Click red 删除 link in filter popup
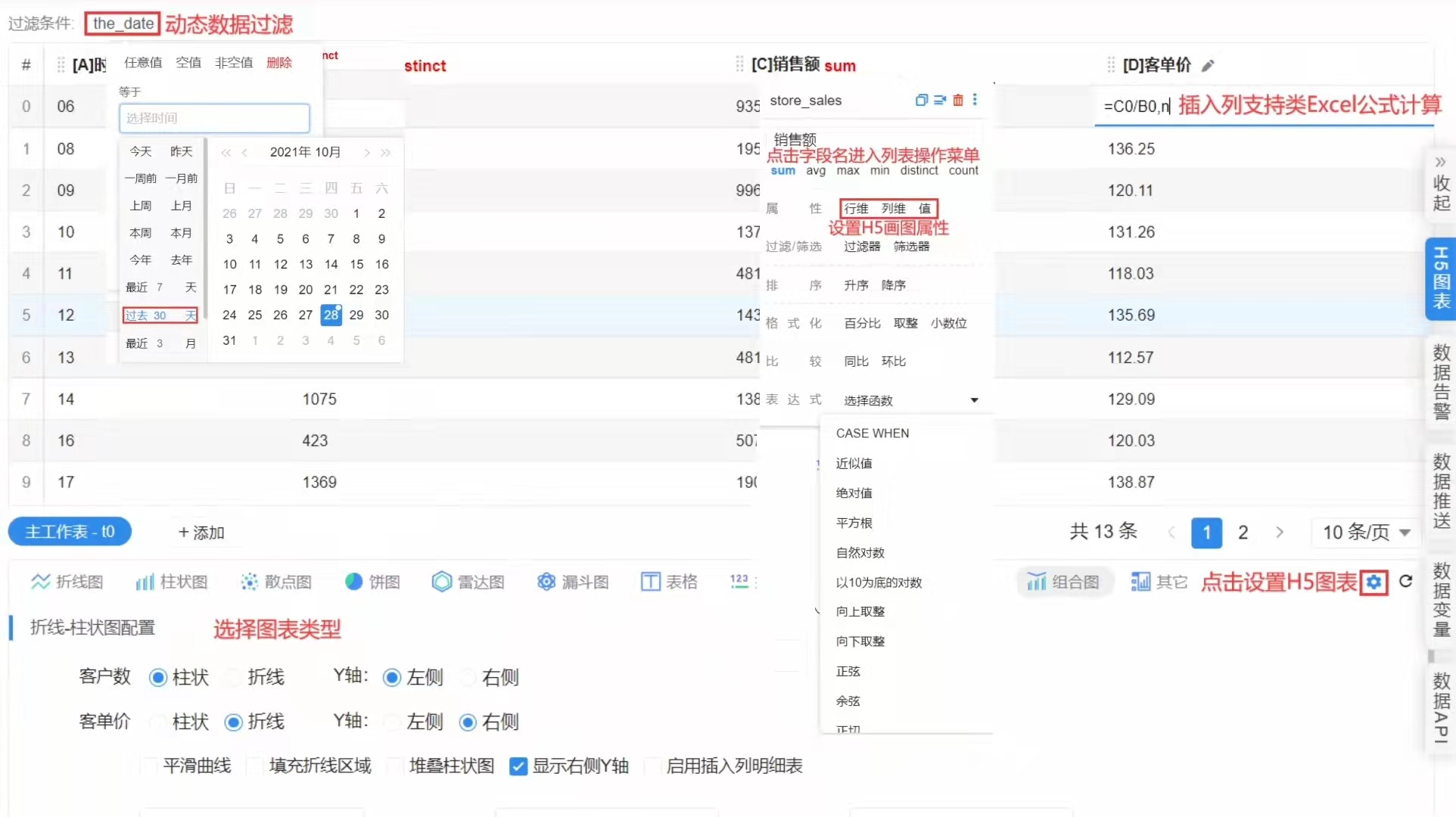1456x817 pixels. (279, 62)
